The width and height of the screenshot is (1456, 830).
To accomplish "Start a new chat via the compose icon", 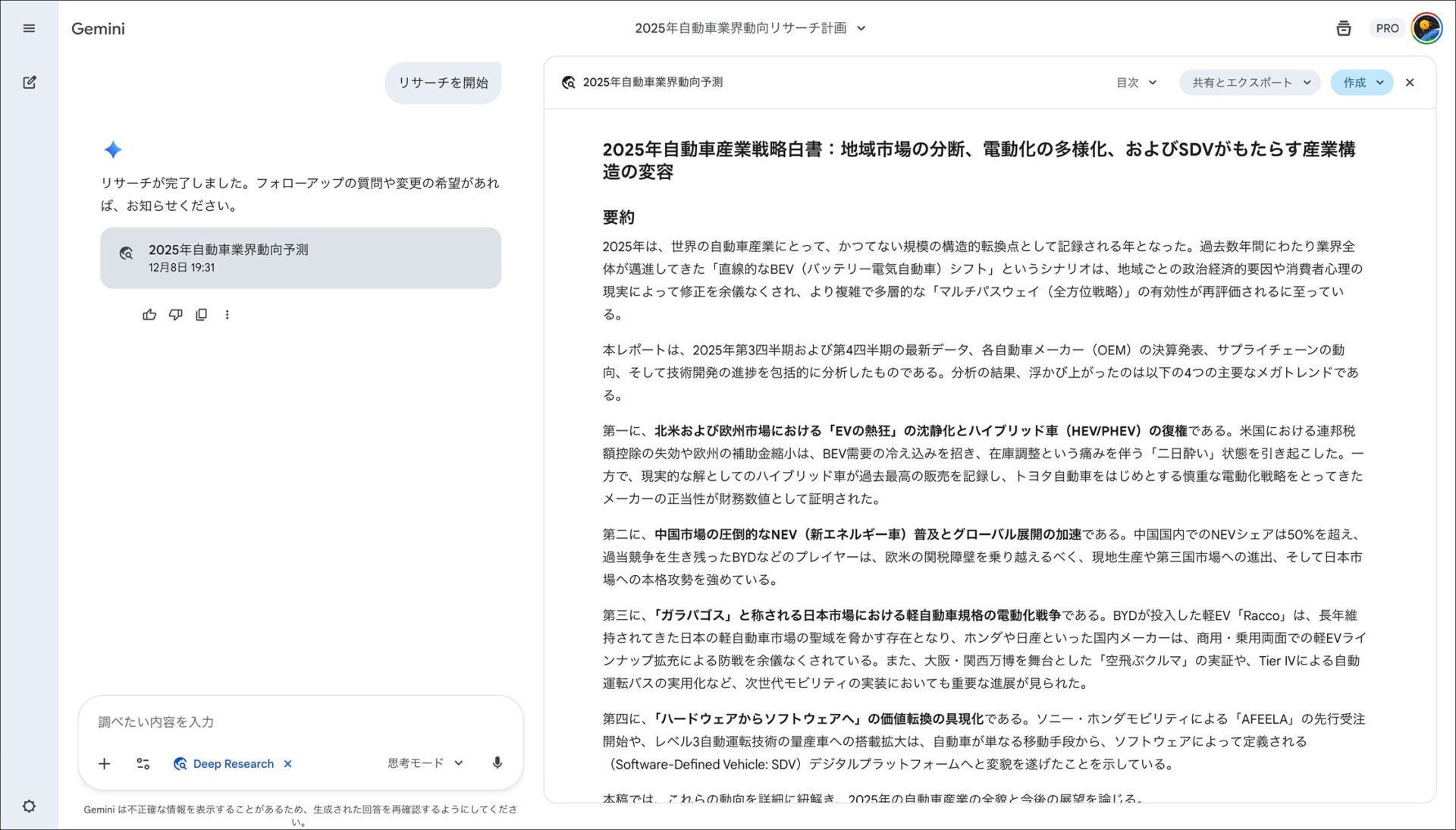I will pyautogui.click(x=30, y=82).
